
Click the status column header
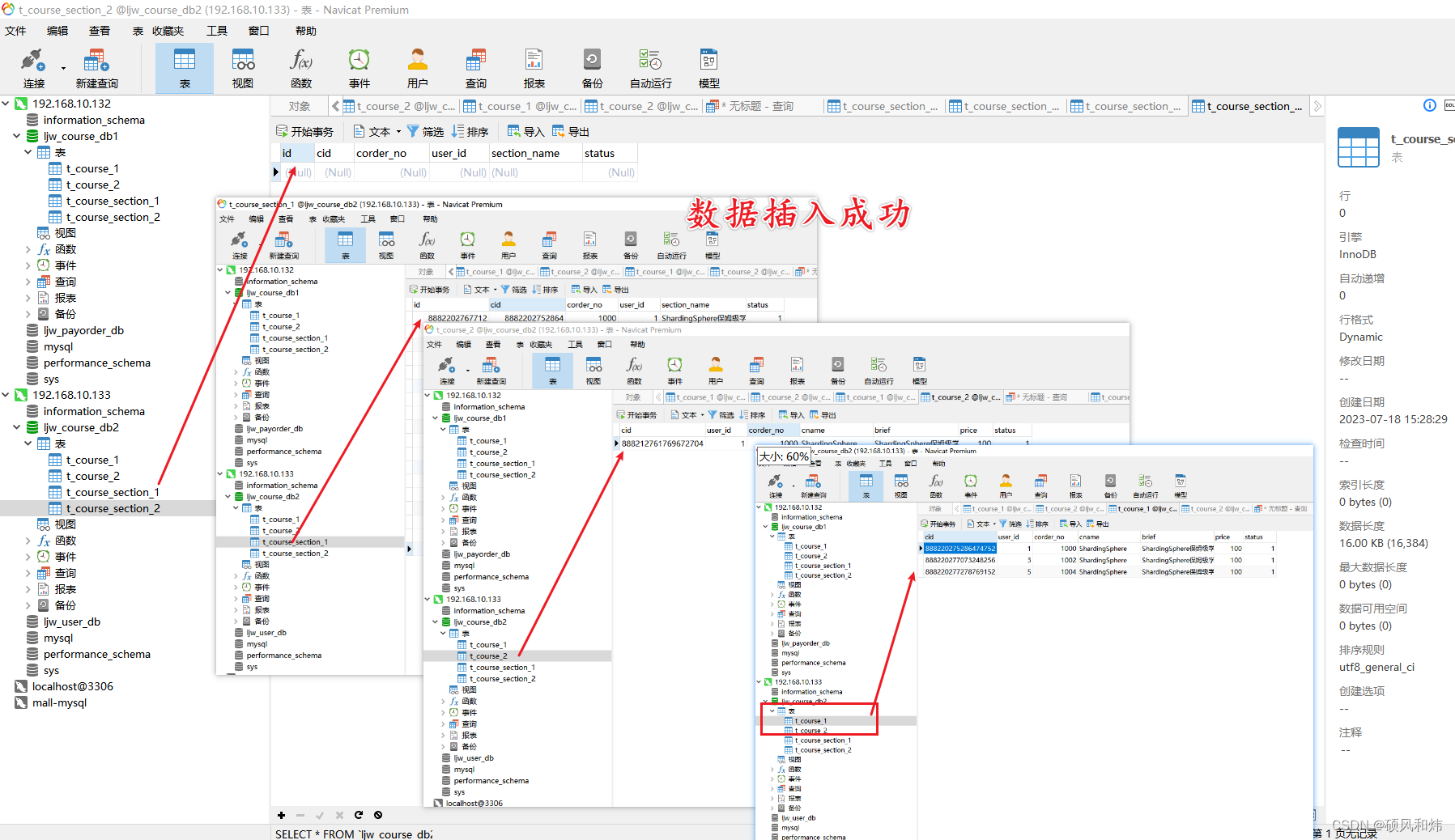(x=610, y=153)
